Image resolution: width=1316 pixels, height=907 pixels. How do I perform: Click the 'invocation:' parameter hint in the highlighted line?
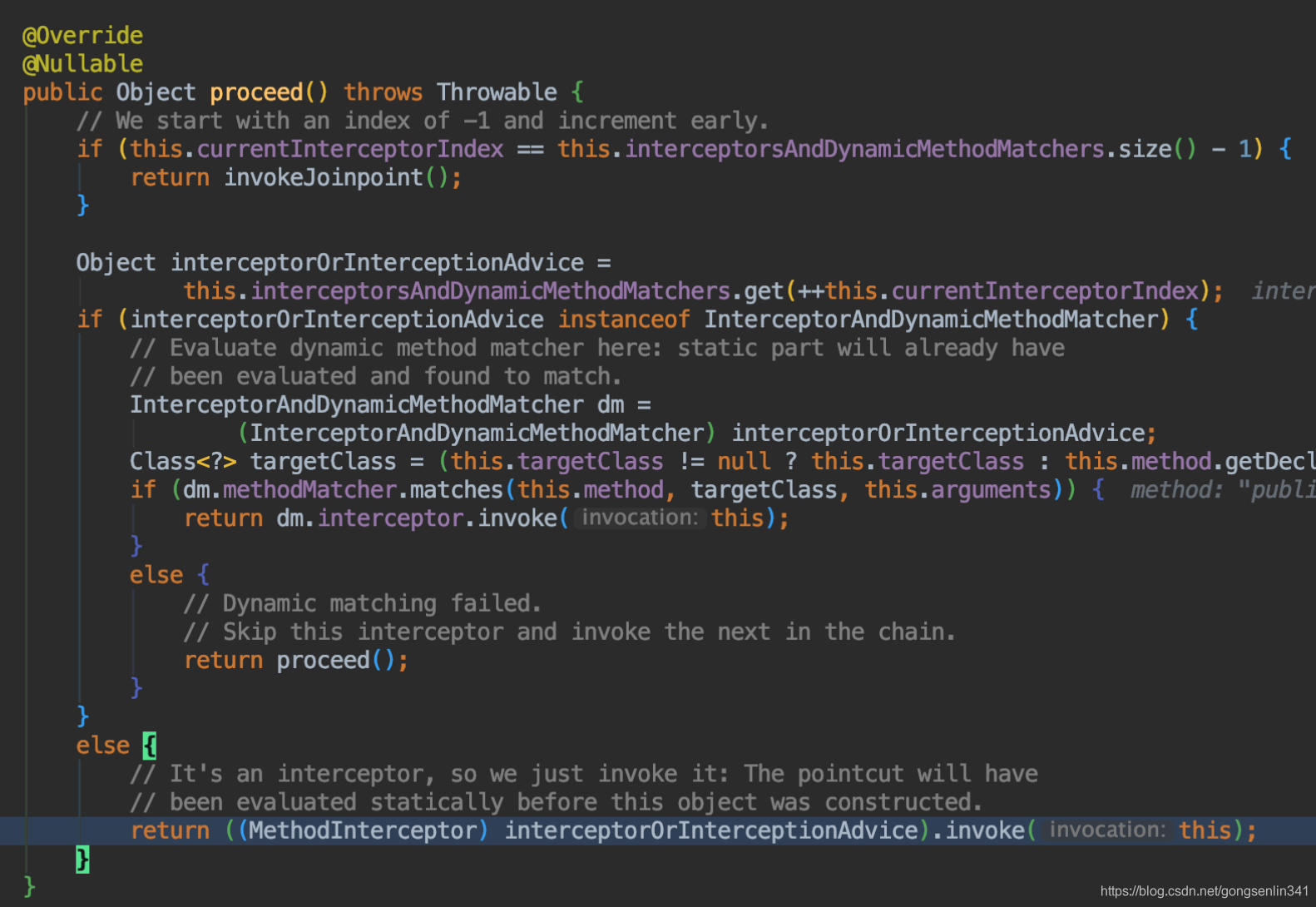(1107, 830)
